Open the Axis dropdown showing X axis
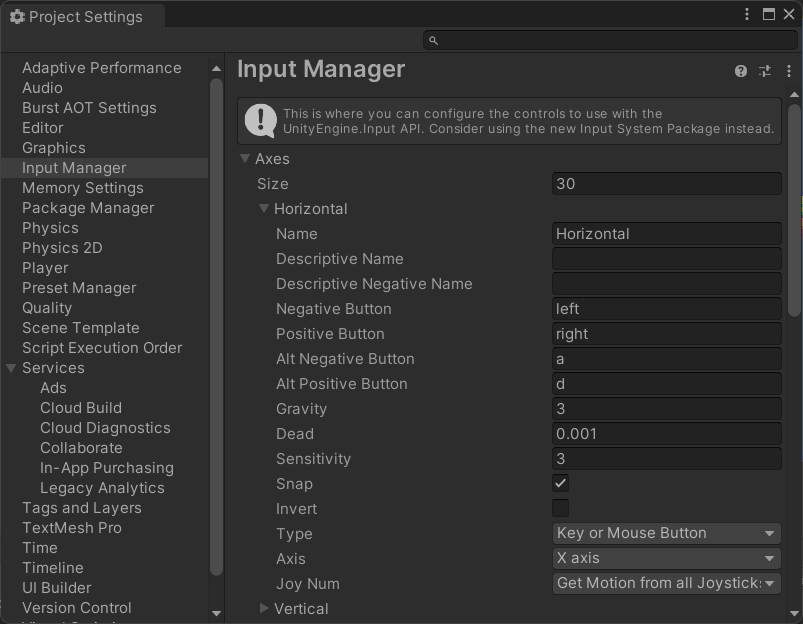803x624 pixels. click(666, 558)
